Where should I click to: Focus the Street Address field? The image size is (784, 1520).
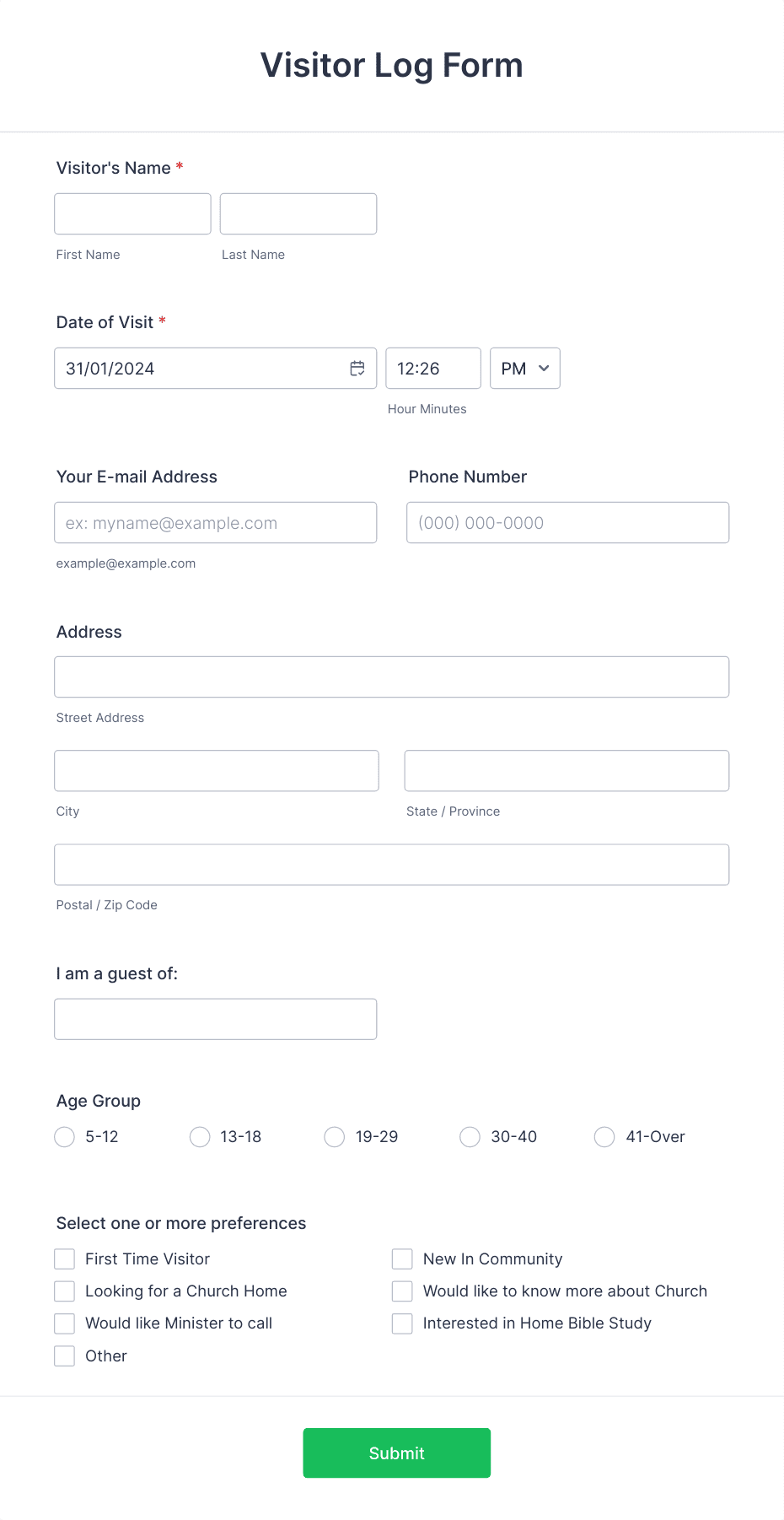click(391, 676)
